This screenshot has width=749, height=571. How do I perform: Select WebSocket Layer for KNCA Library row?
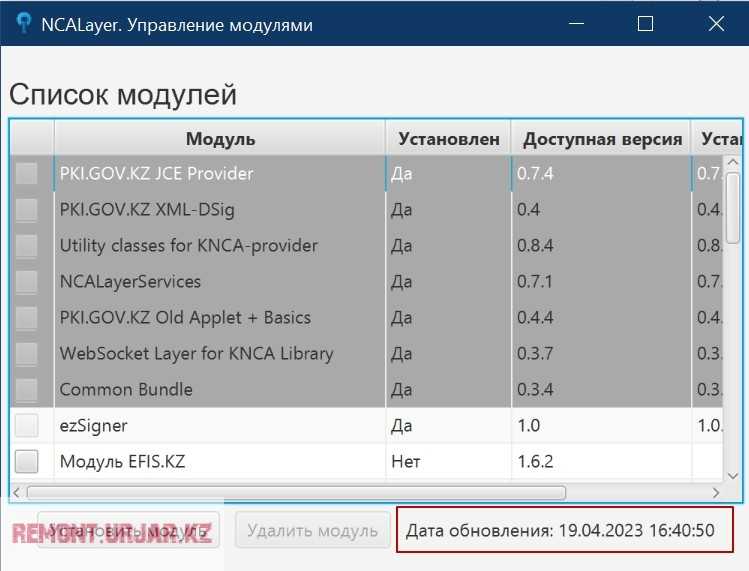[196, 354]
